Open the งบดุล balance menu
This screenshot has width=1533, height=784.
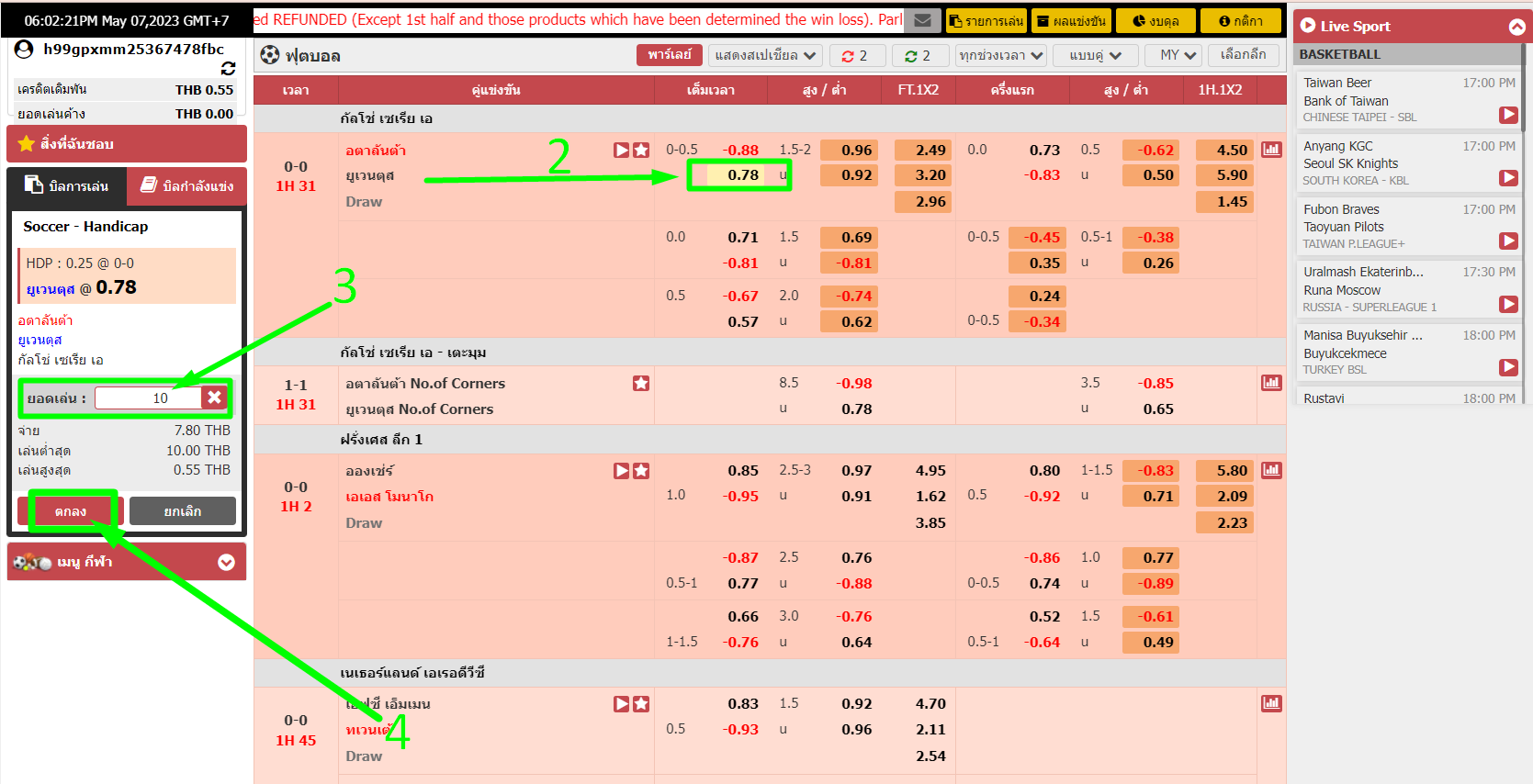point(1155,20)
